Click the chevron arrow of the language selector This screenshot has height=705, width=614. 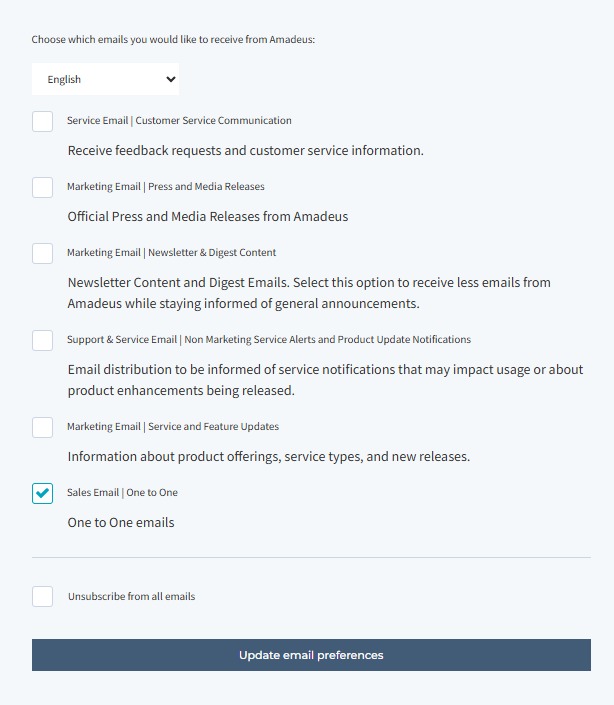point(171,80)
